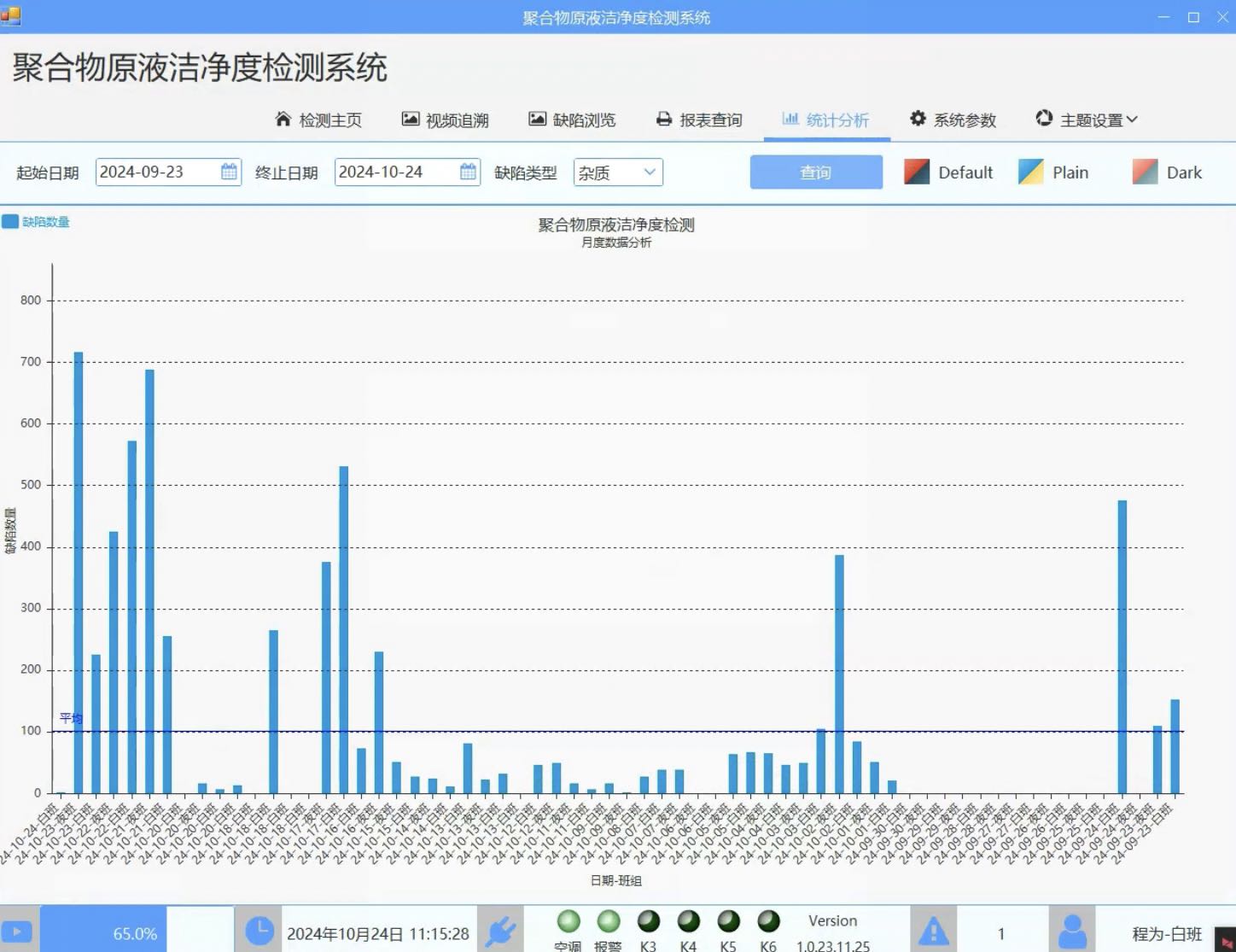Image resolution: width=1236 pixels, height=952 pixels.
Task: Open the start date calendar picker
Action: (228, 172)
